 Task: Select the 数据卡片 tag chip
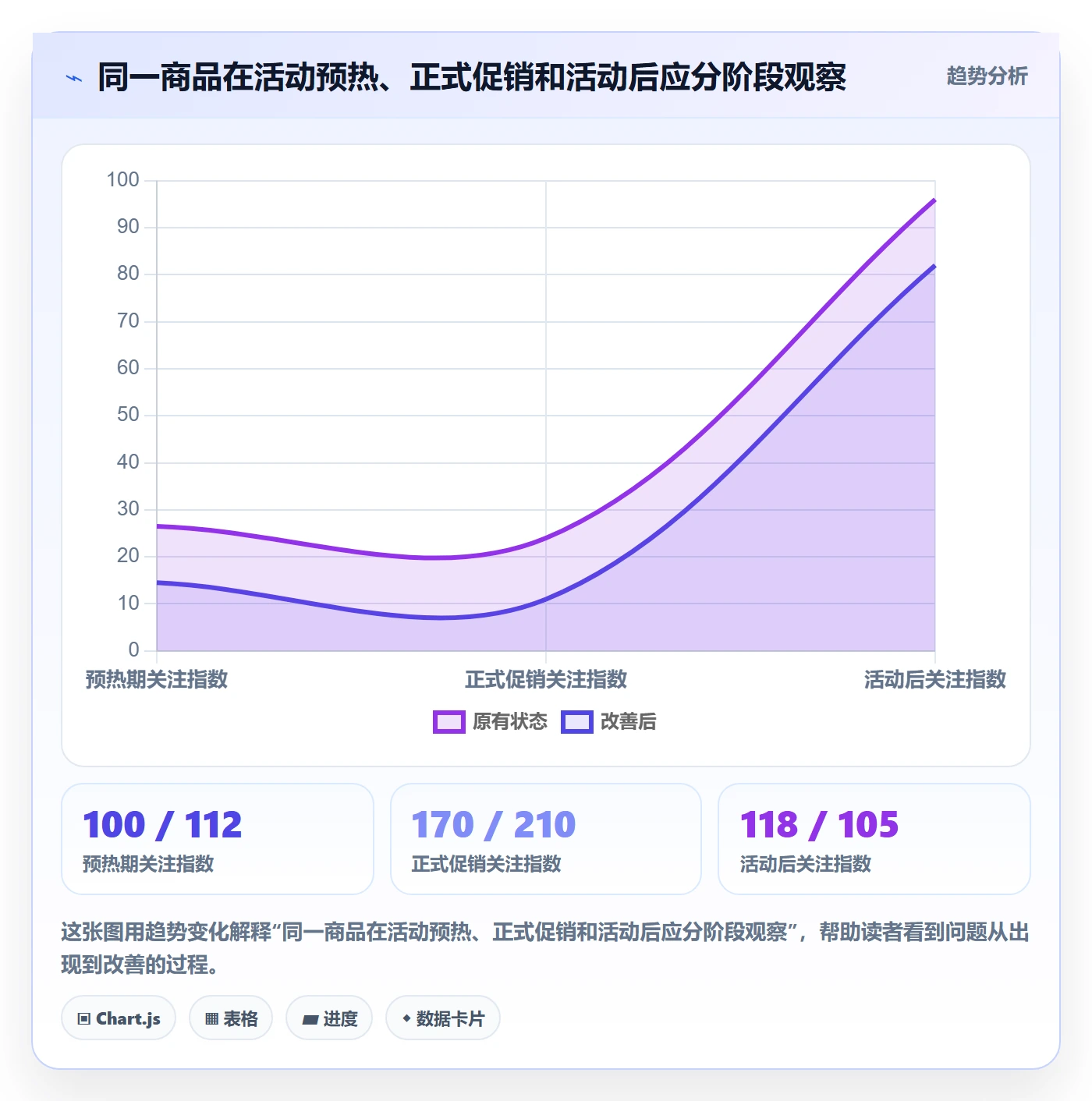coord(443,1018)
